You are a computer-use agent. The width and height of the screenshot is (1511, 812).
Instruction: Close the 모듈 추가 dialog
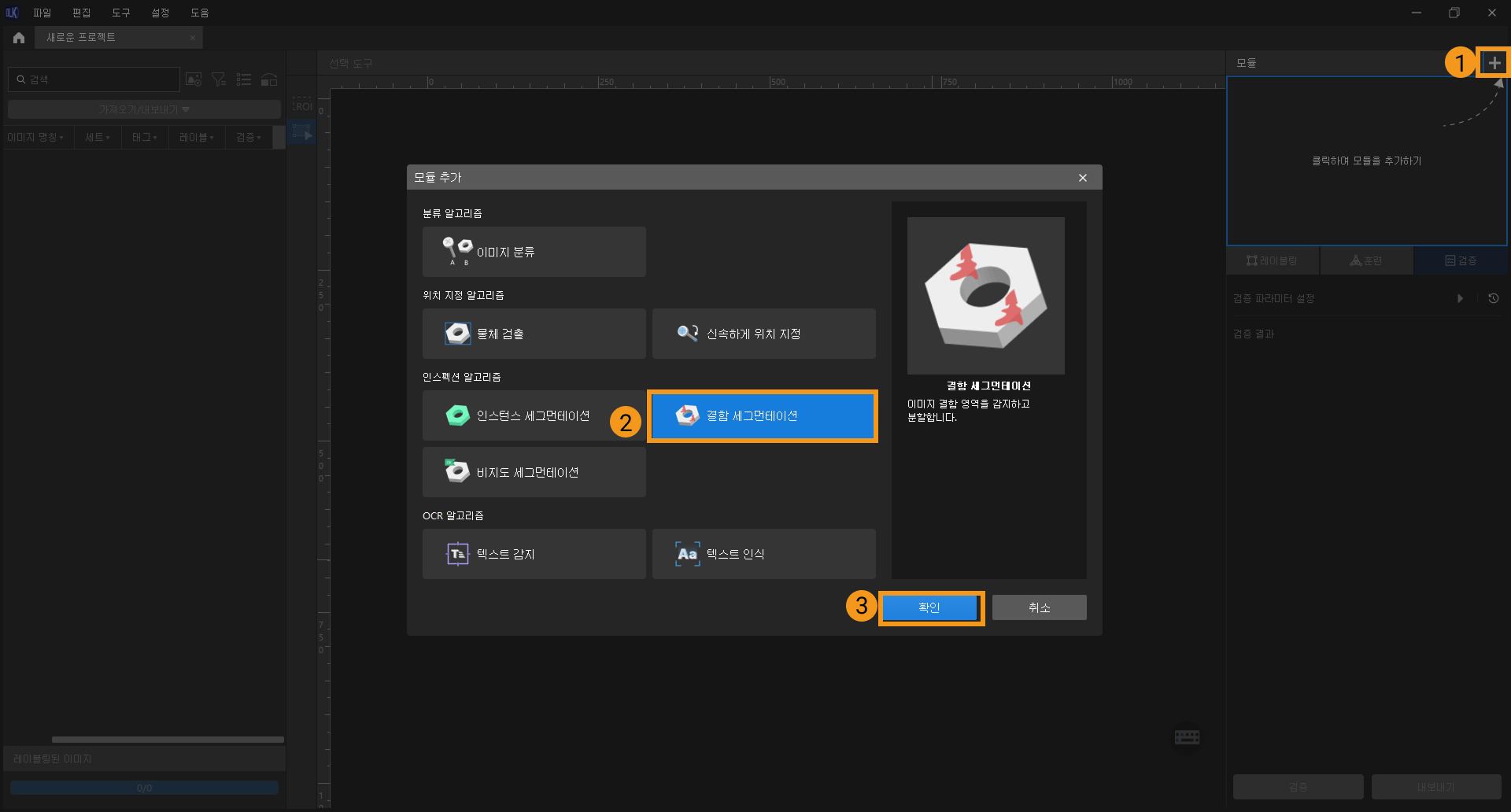point(1083,178)
